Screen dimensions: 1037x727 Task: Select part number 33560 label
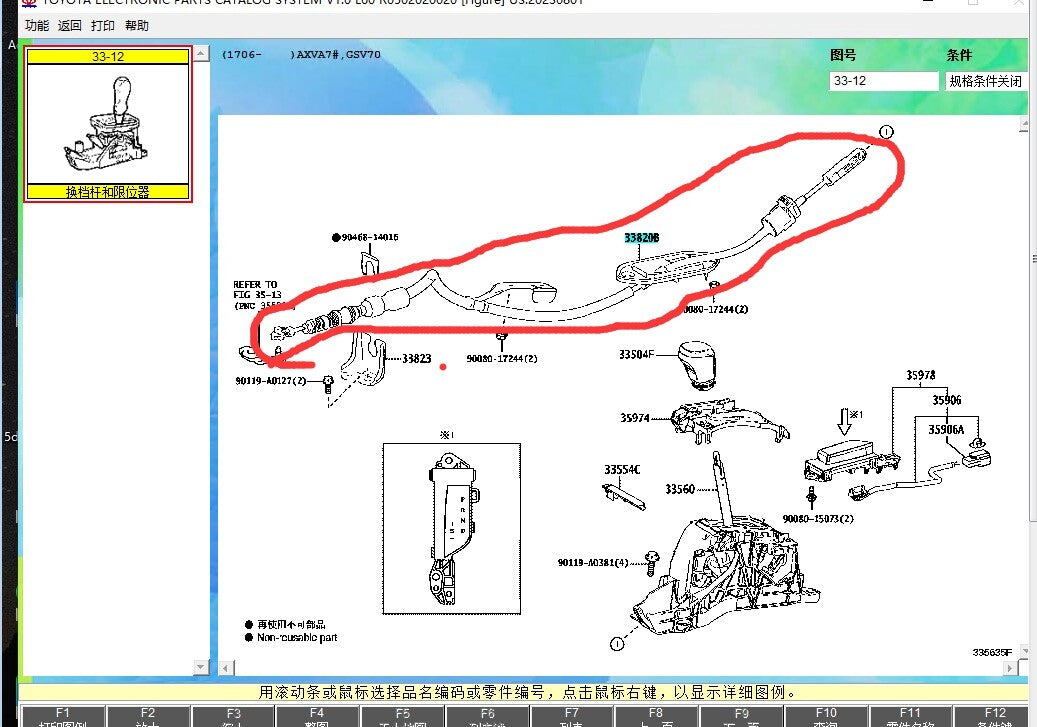tap(680, 490)
